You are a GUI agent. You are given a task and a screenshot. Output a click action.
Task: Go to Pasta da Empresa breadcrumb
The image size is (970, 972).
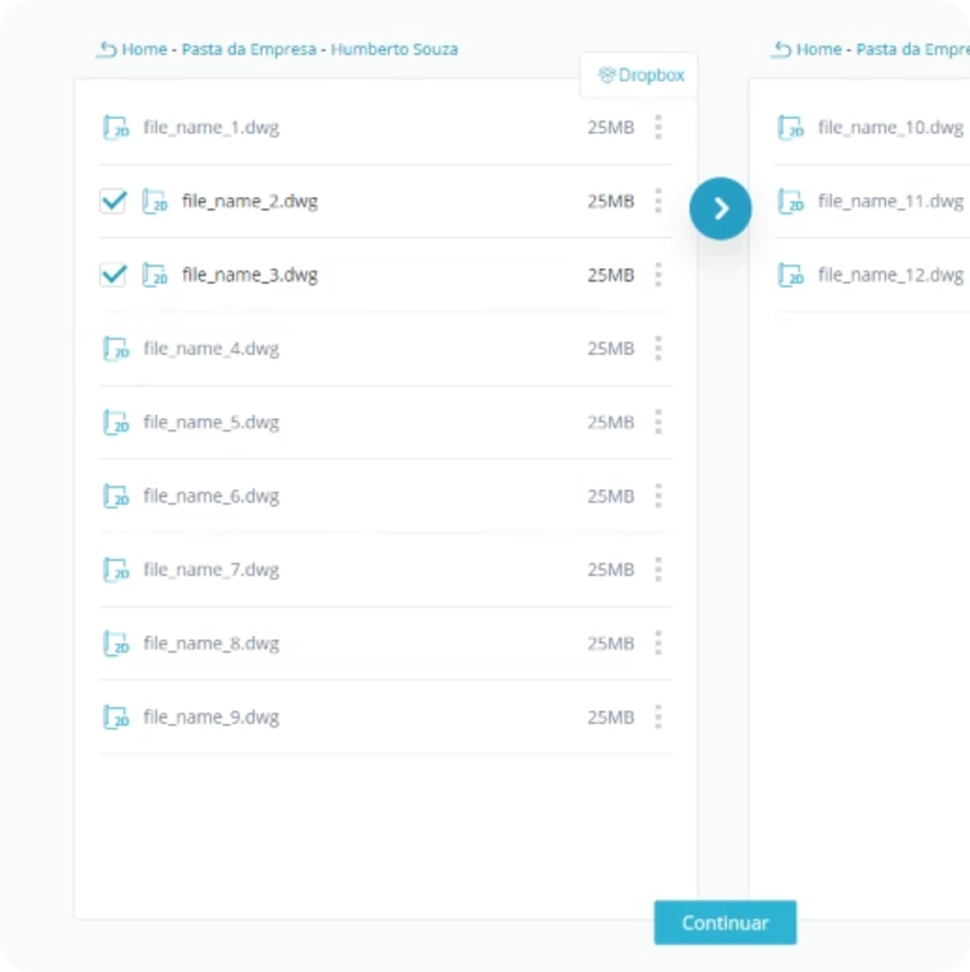(x=248, y=49)
